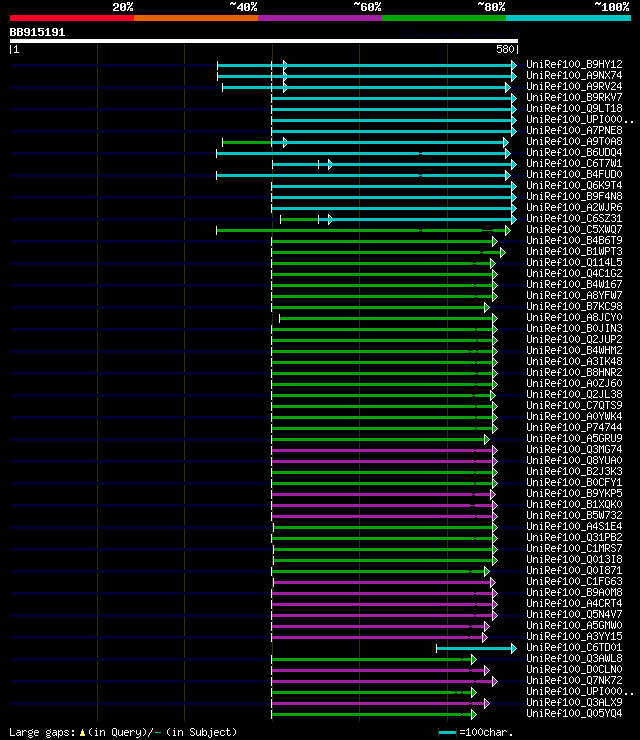
Task: Select hit UniRef100_A2WJR6
Action: [x=574, y=207]
